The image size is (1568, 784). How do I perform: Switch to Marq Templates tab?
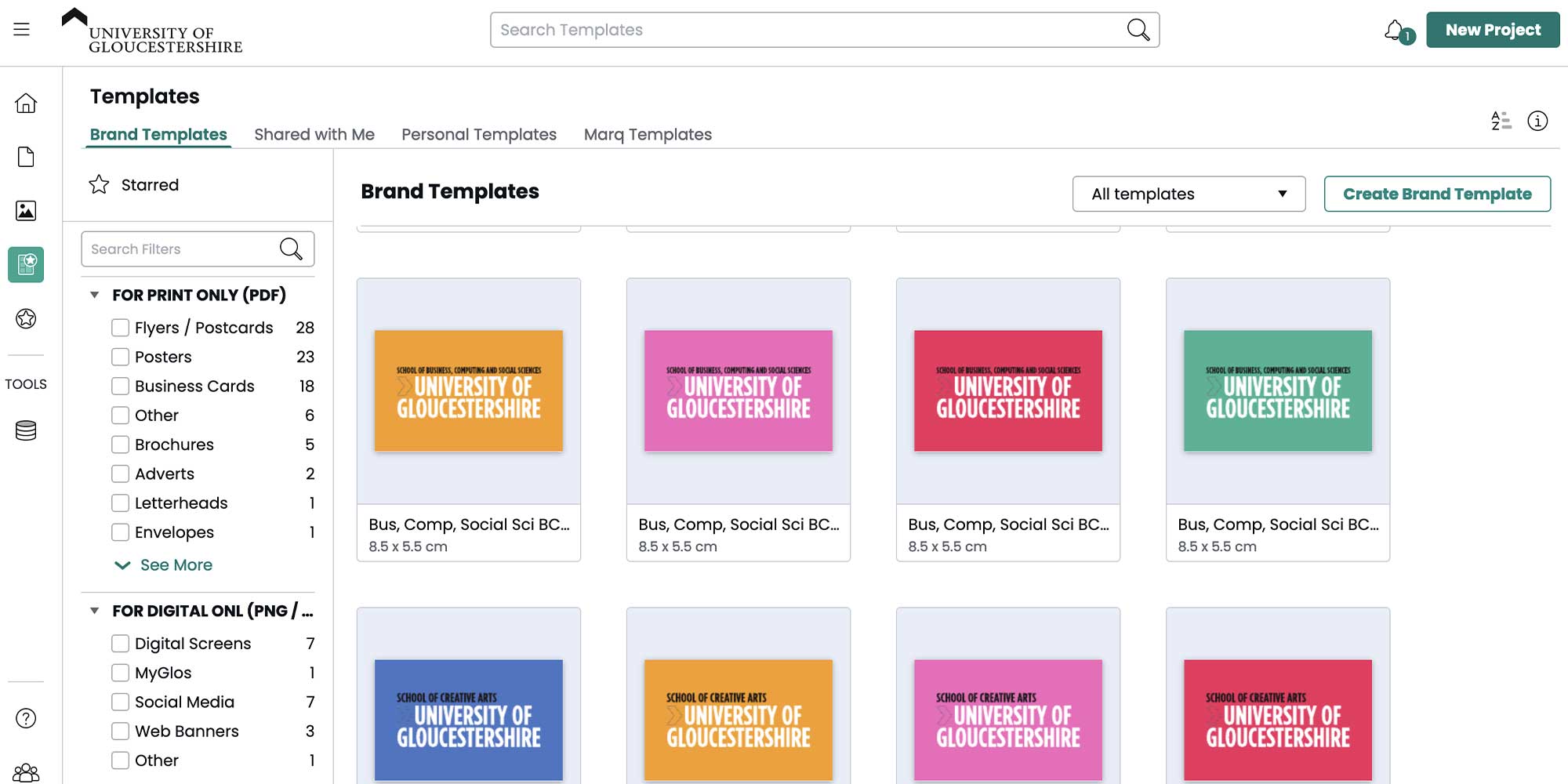click(x=648, y=134)
